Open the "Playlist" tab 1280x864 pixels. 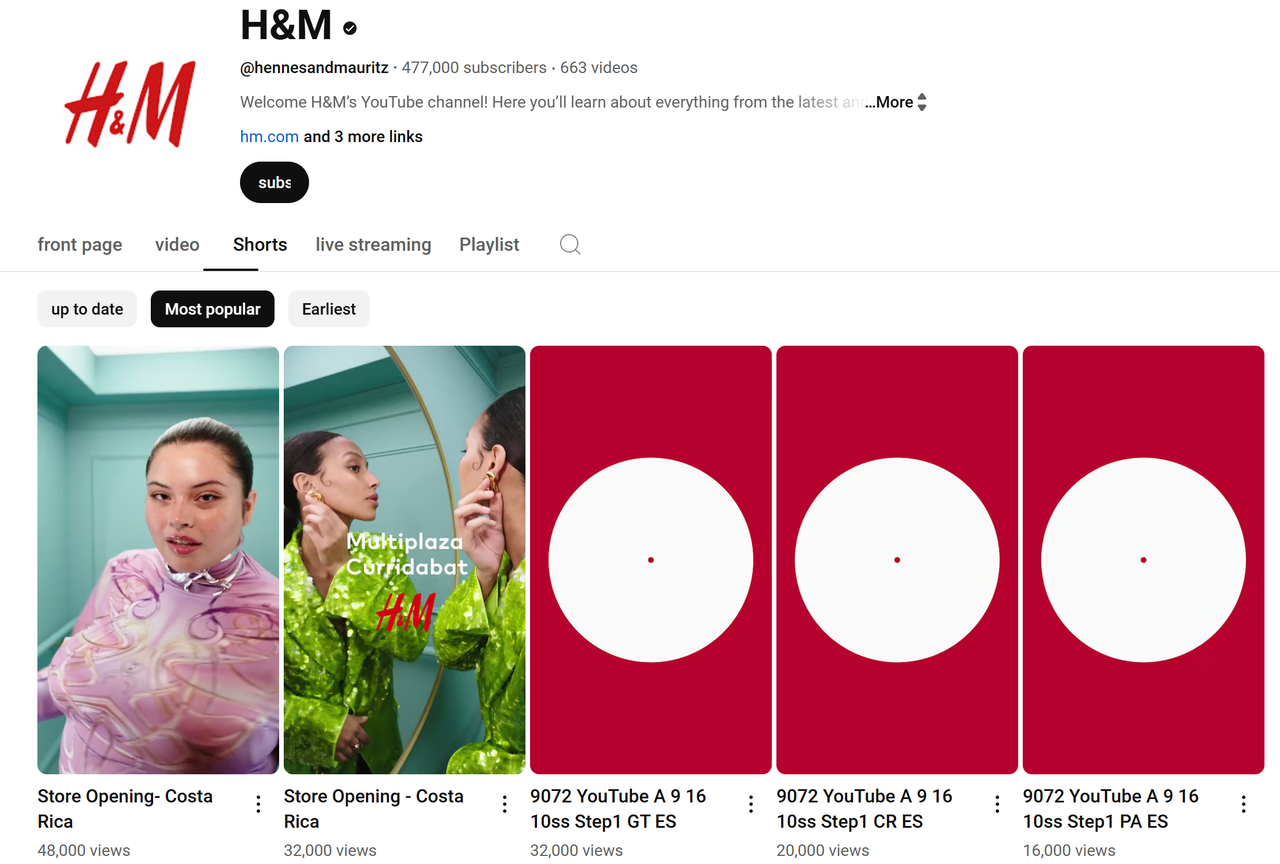tap(489, 244)
